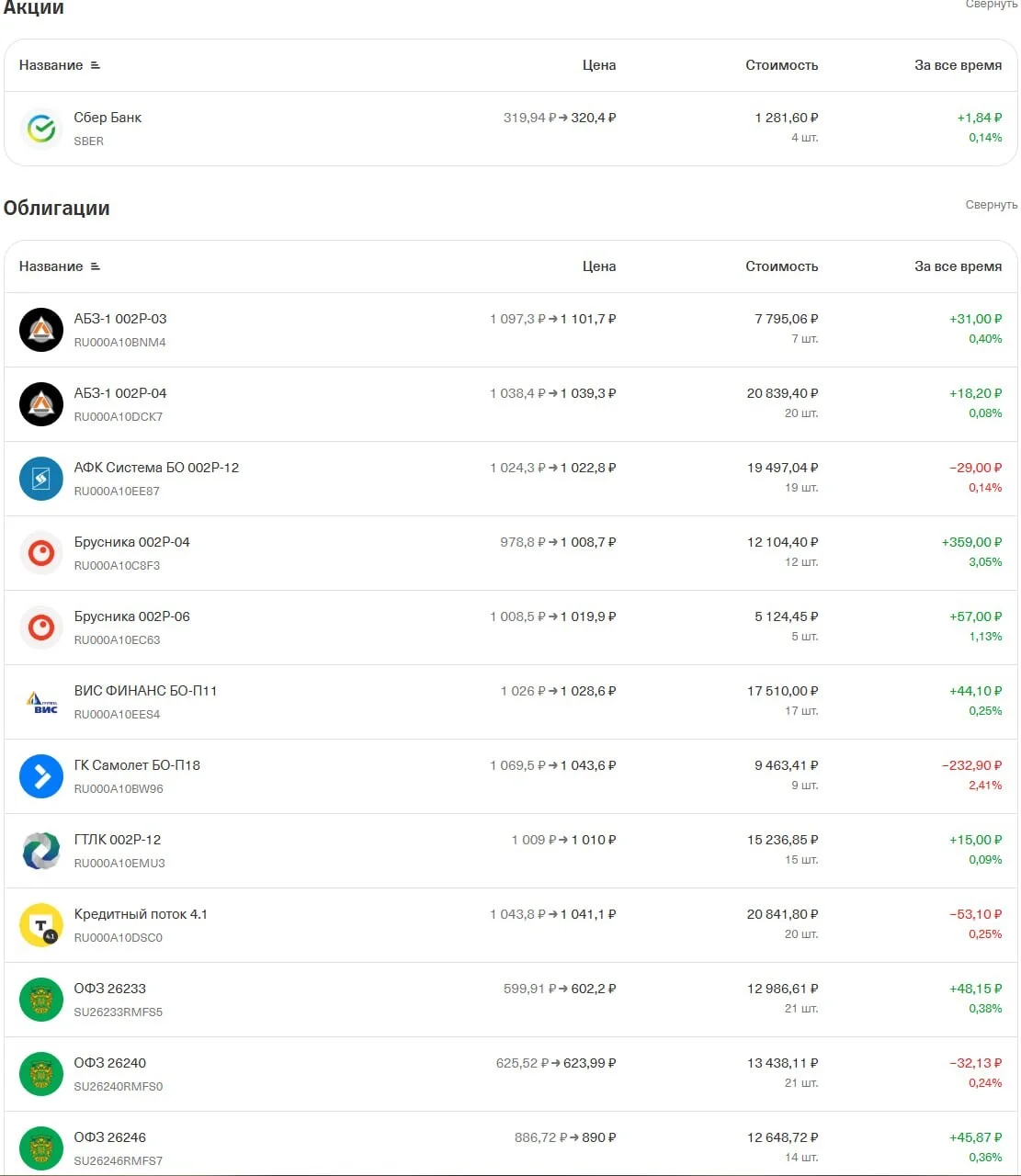Open the Брусника 002Р-04 bond icon
The height and width of the screenshot is (1176, 1021).
coord(41,553)
